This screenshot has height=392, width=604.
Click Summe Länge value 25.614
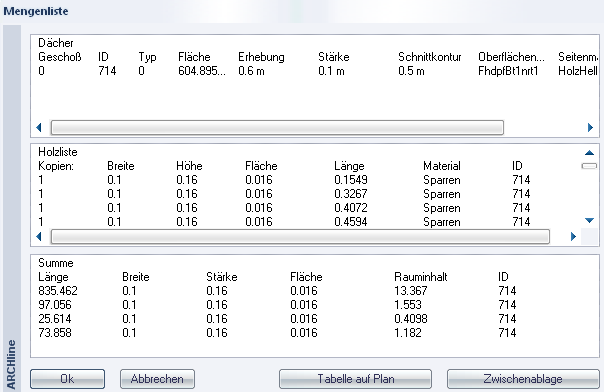(55, 319)
